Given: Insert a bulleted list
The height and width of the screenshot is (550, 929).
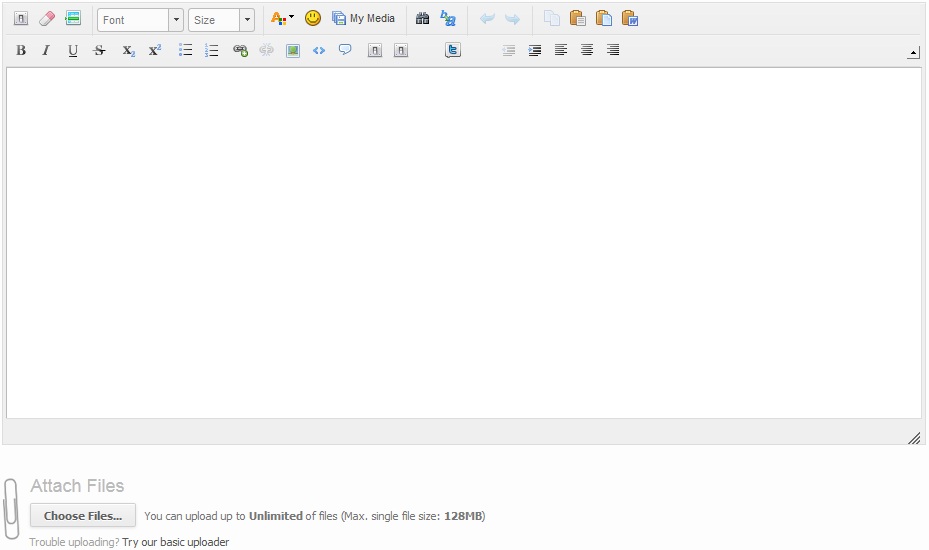Looking at the screenshot, I should click(186, 50).
